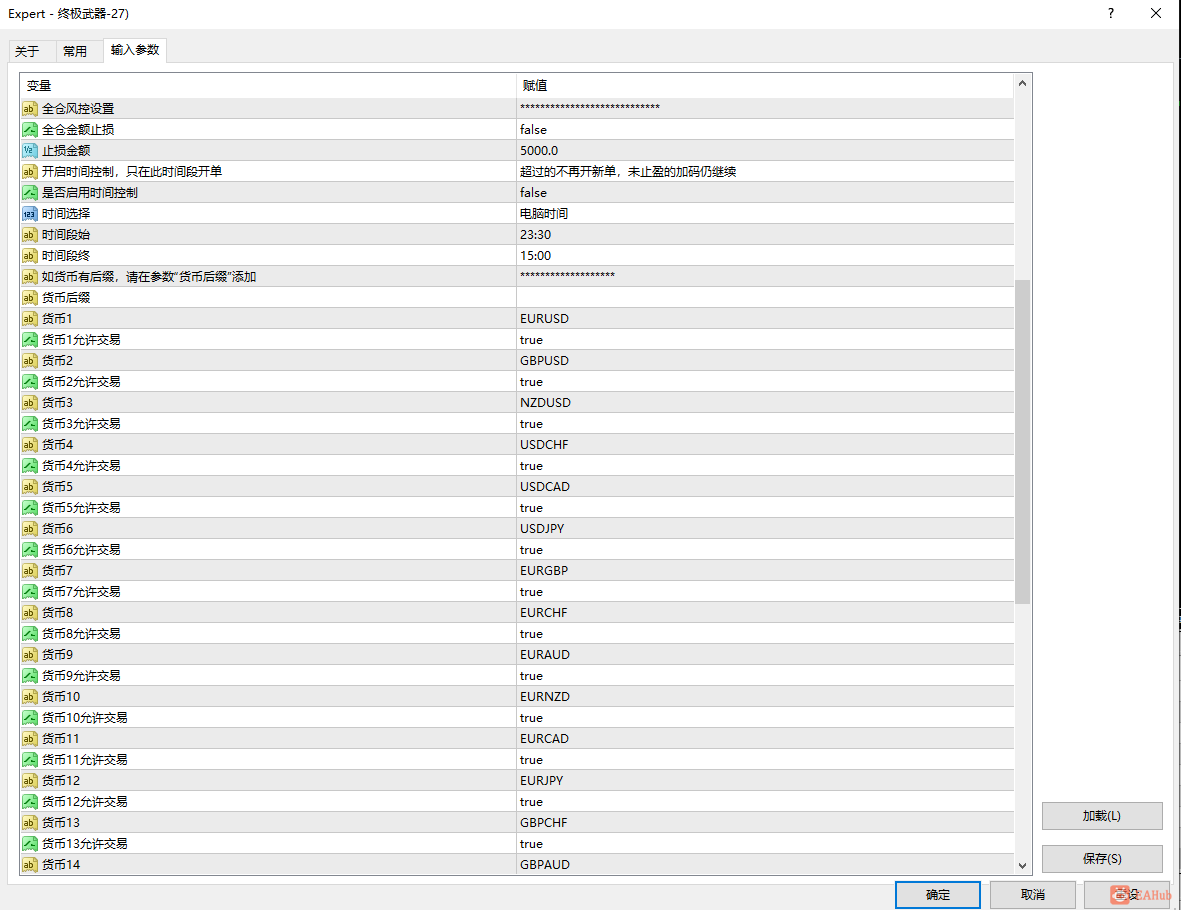Select the EURGBP value cell
Image resolution: width=1181 pixels, height=910 pixels.
[765, 571]
